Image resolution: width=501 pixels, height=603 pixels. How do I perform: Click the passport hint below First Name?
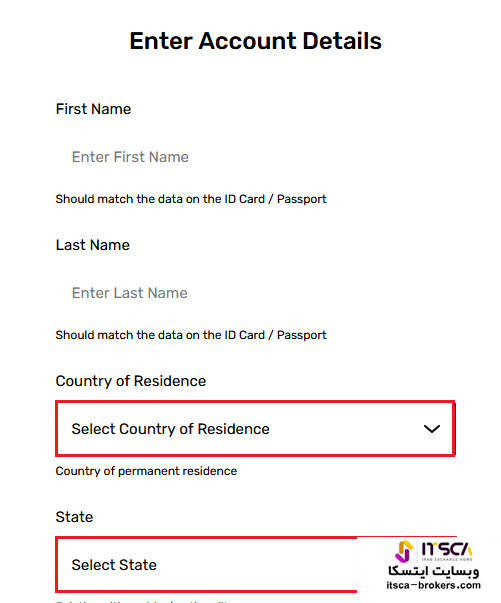pyautogui.click(x=191, y=199)
